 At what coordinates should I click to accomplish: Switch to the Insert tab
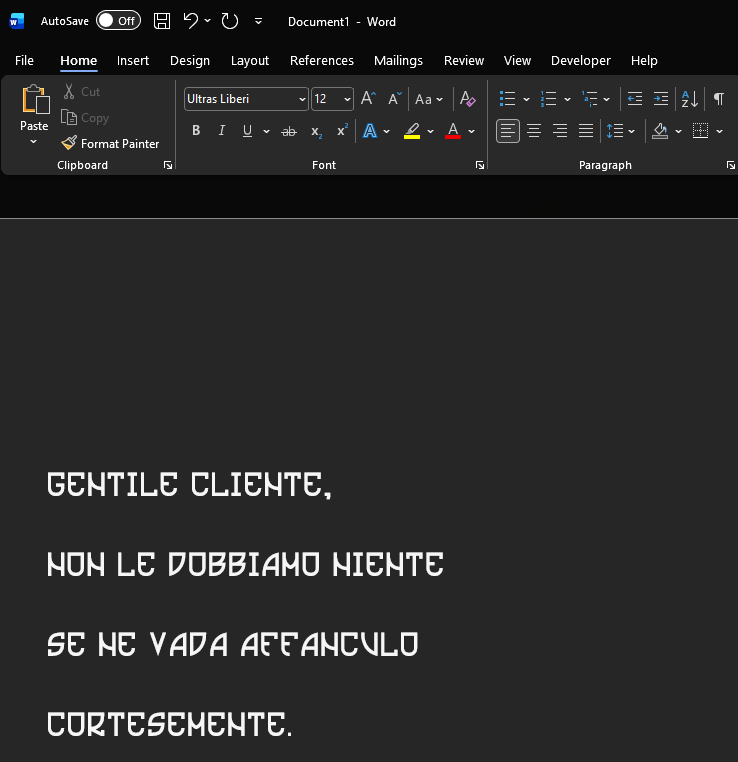(133, 60)
